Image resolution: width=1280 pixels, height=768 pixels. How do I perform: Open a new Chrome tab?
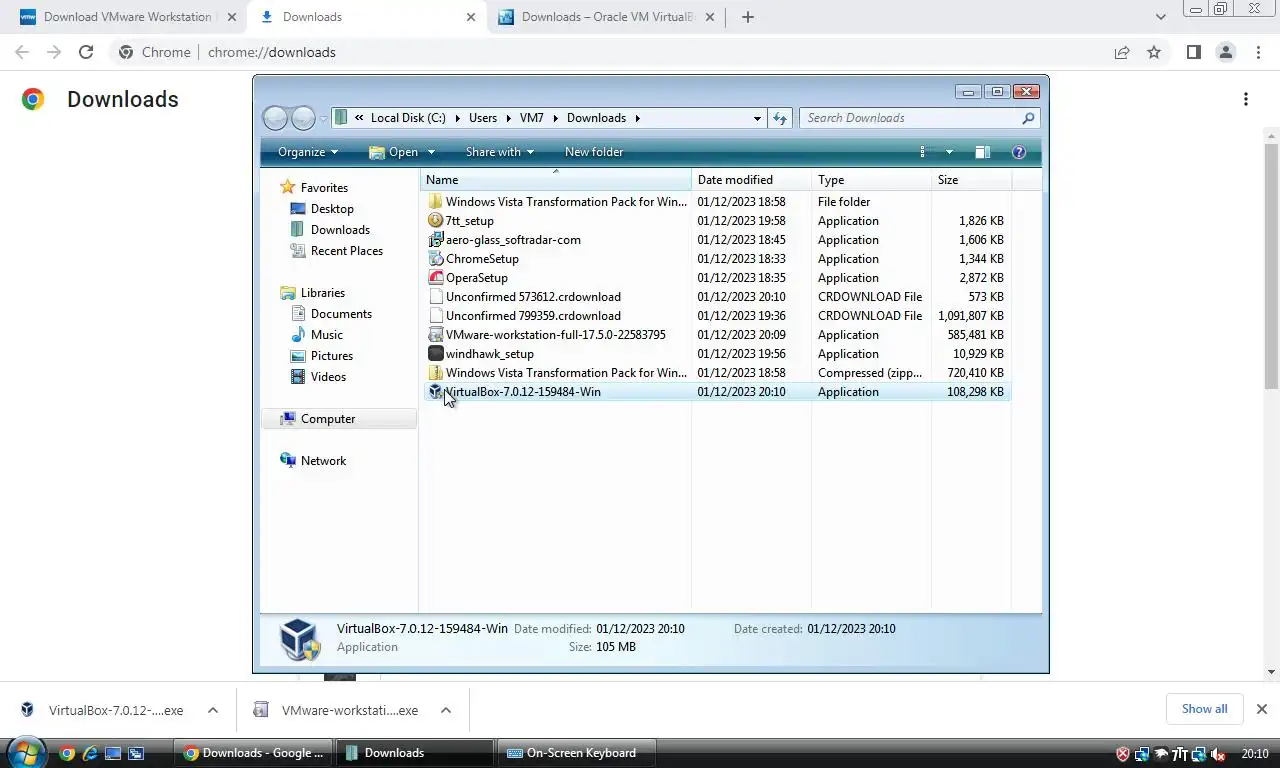pyautogui.click(x=747, y=17)
